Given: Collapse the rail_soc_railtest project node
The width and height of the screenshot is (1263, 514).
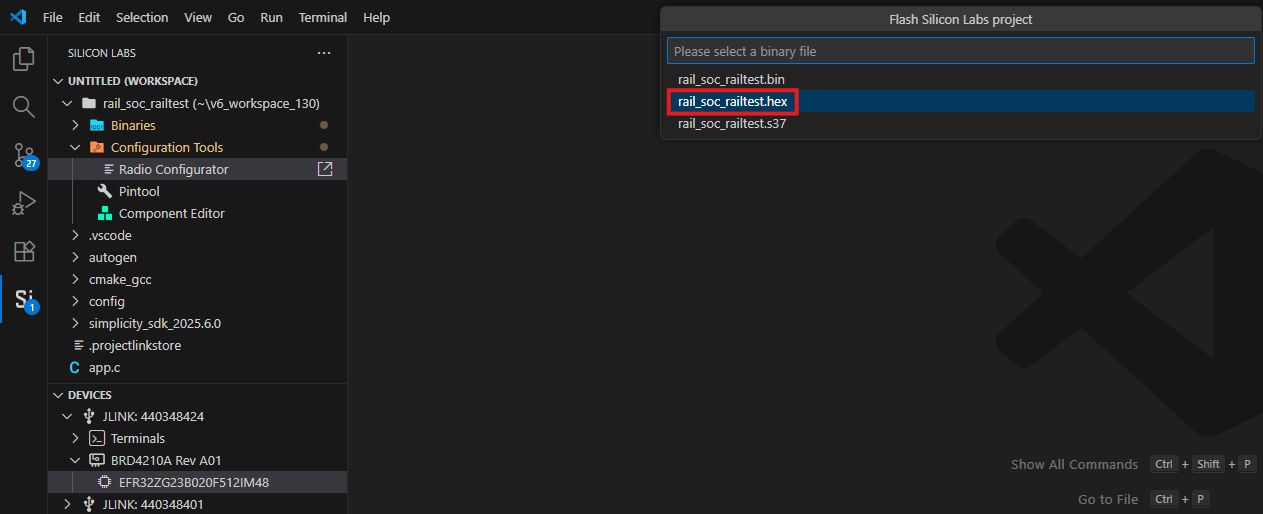Looking at the screenshot, I should click(67, 103).
